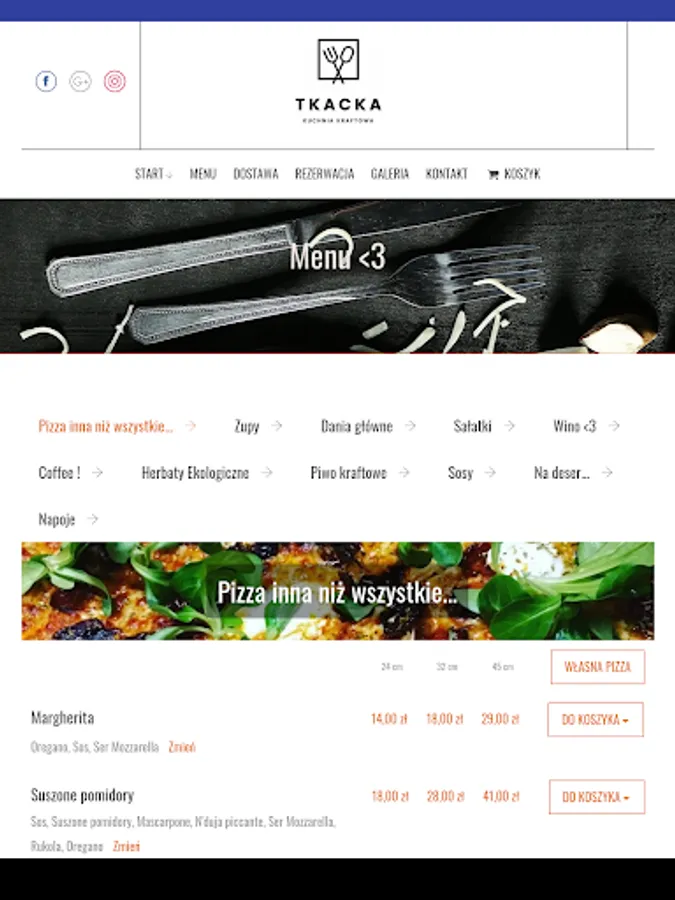This screenshot has width=675, height=900.
Task: Open Margherita's Do koszyka dropdown
Action: pos(595,719)
